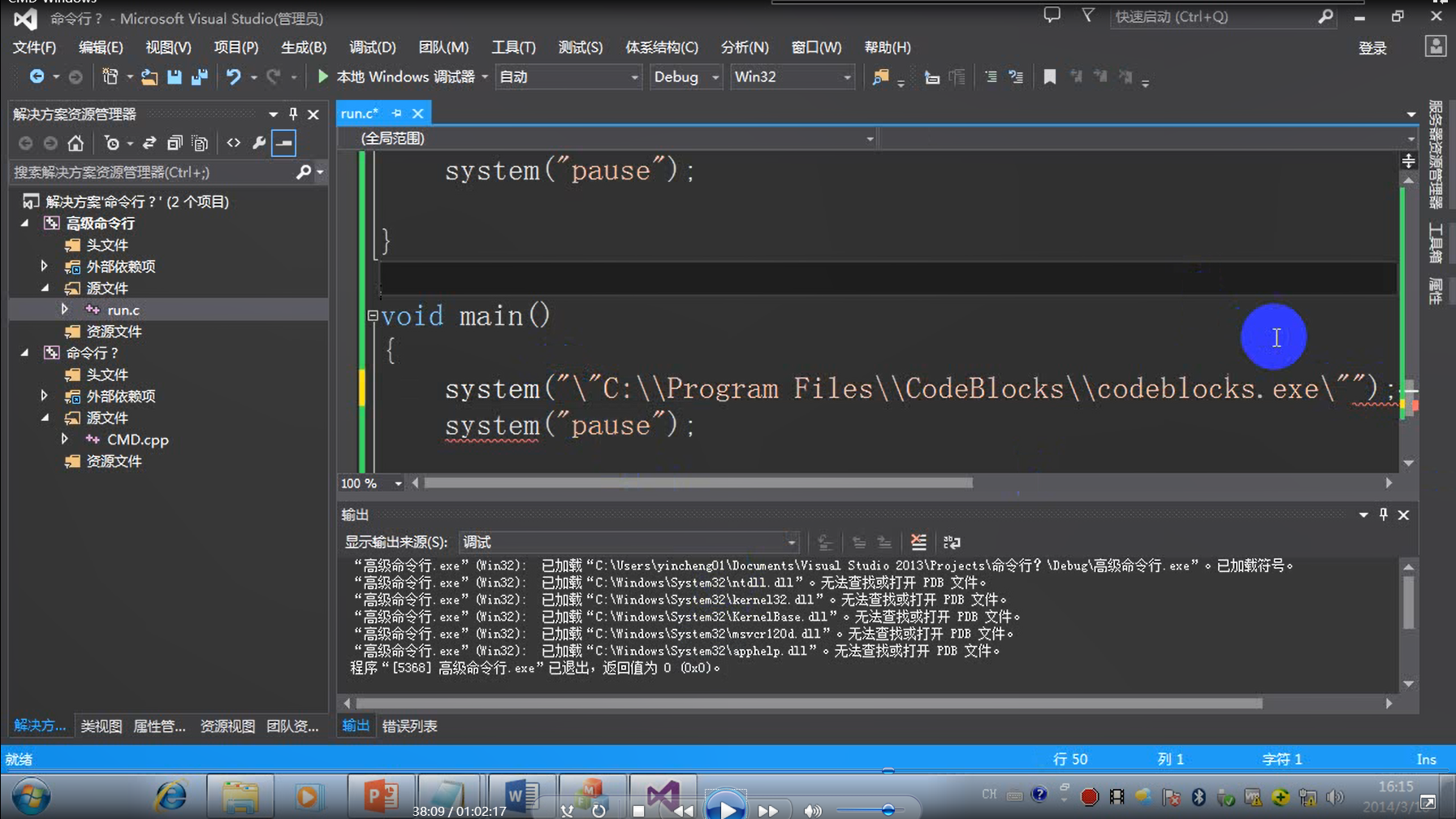This screenshot has height=819, width=1456.
Task: Expand 外部依赖项 under 高级命令行
Action: 44,266
